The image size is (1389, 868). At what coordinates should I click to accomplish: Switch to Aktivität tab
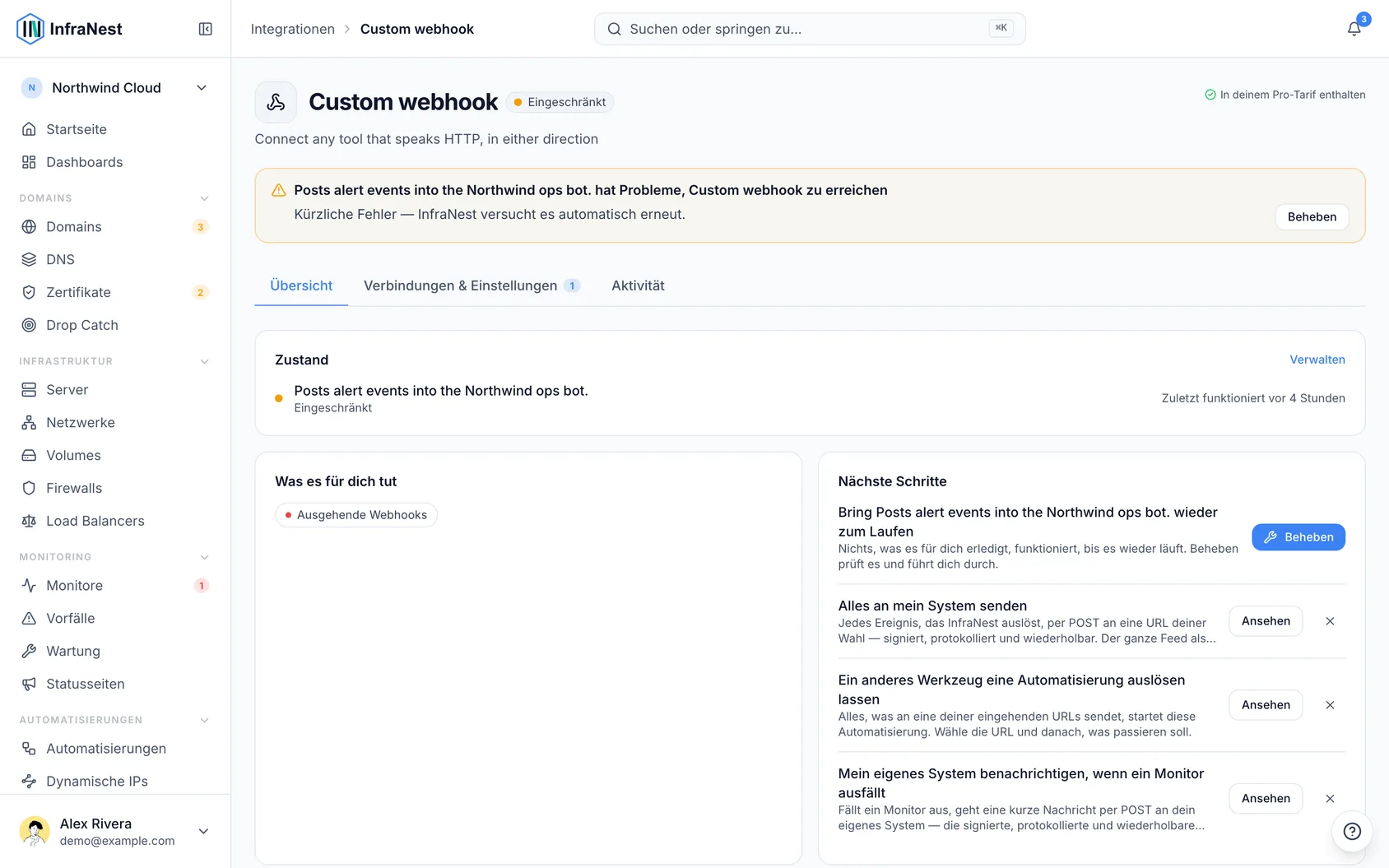(x=638, y=285)
